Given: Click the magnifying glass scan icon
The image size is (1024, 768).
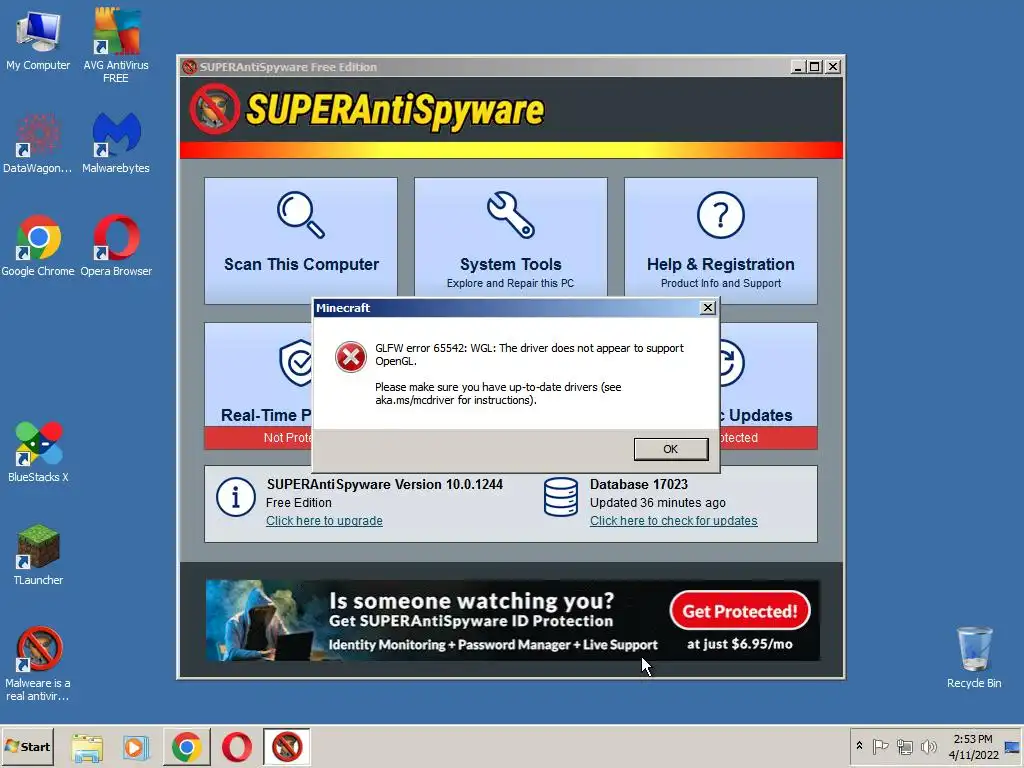Looking at the screenshot, I should click(300, 214).
